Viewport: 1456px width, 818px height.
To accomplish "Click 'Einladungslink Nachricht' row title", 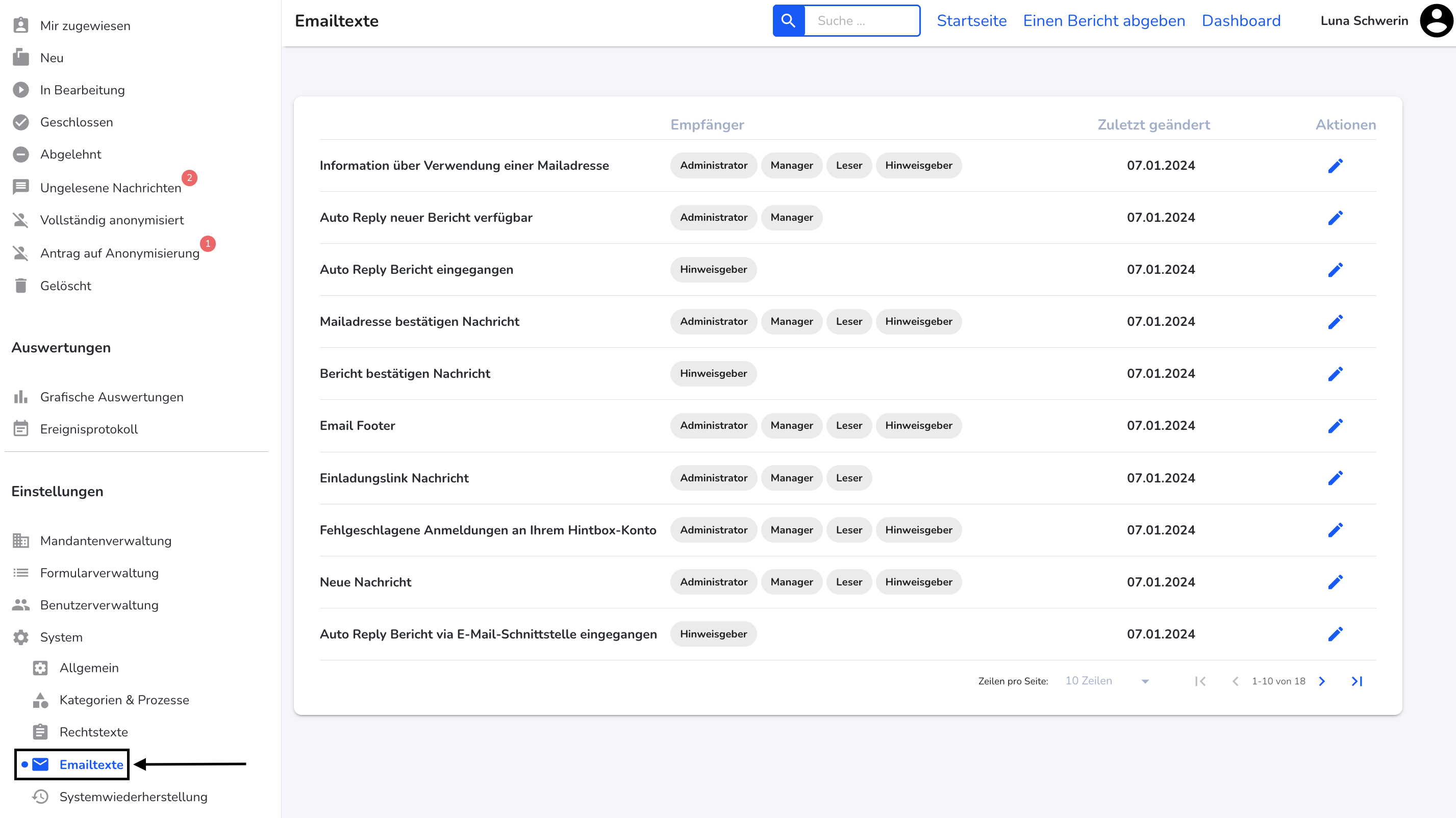I will pos(394,478).
